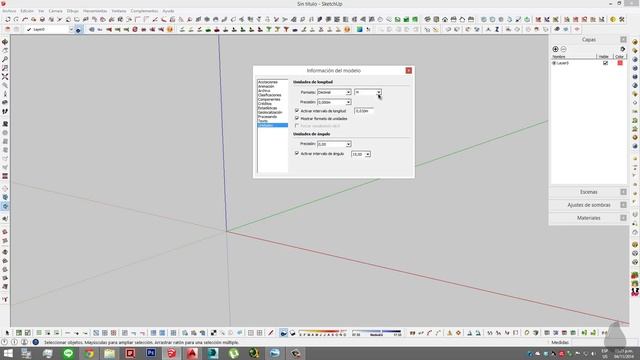Select Layer0 radio button in Capas panel
This screenshot has width=640, height=360.
point(554,63)
